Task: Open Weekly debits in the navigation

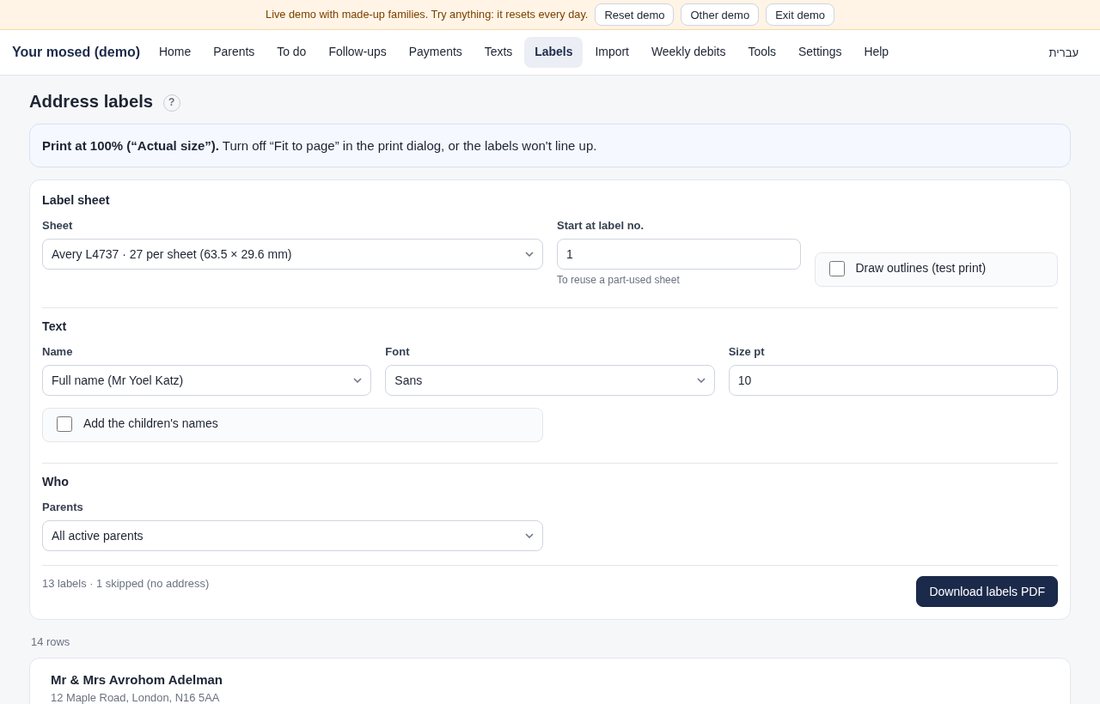Action: point(688,52)
